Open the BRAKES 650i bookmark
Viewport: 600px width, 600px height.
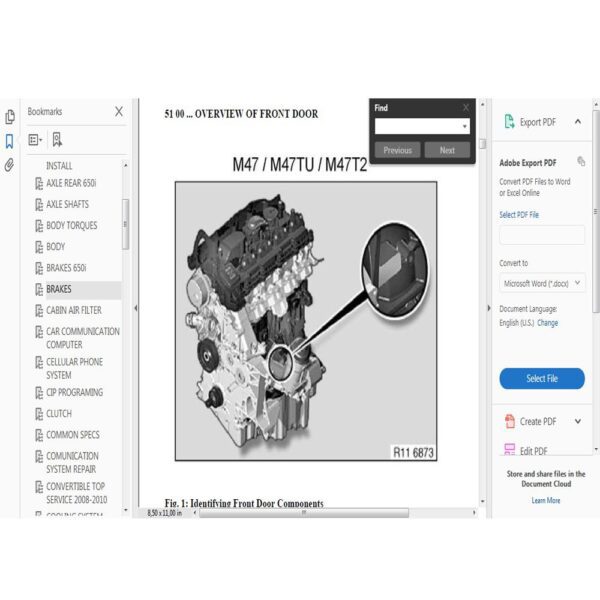pyautogui.click(x=66, y=268)
